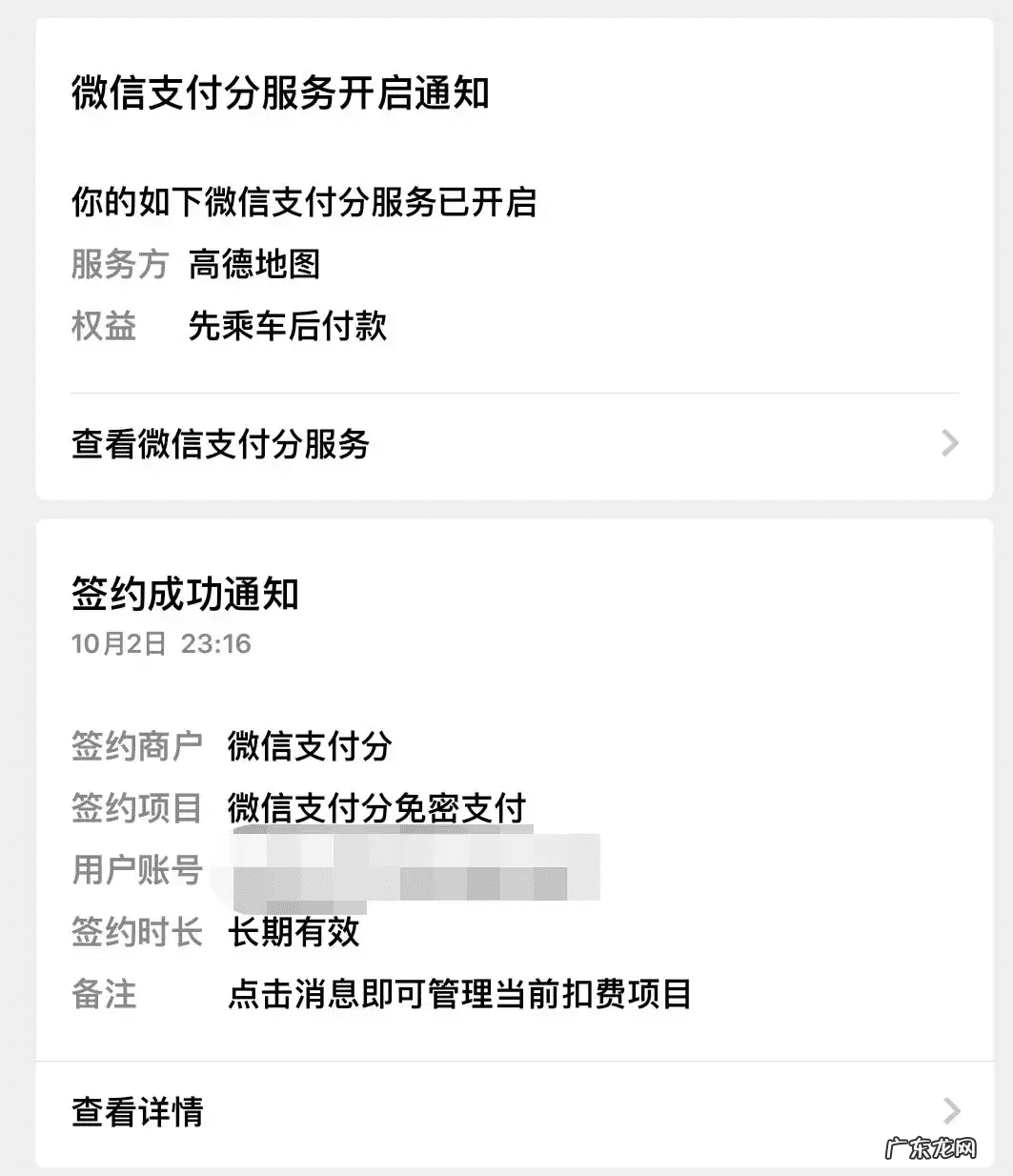Click the timestamp 10月2日 23:16

160,643
